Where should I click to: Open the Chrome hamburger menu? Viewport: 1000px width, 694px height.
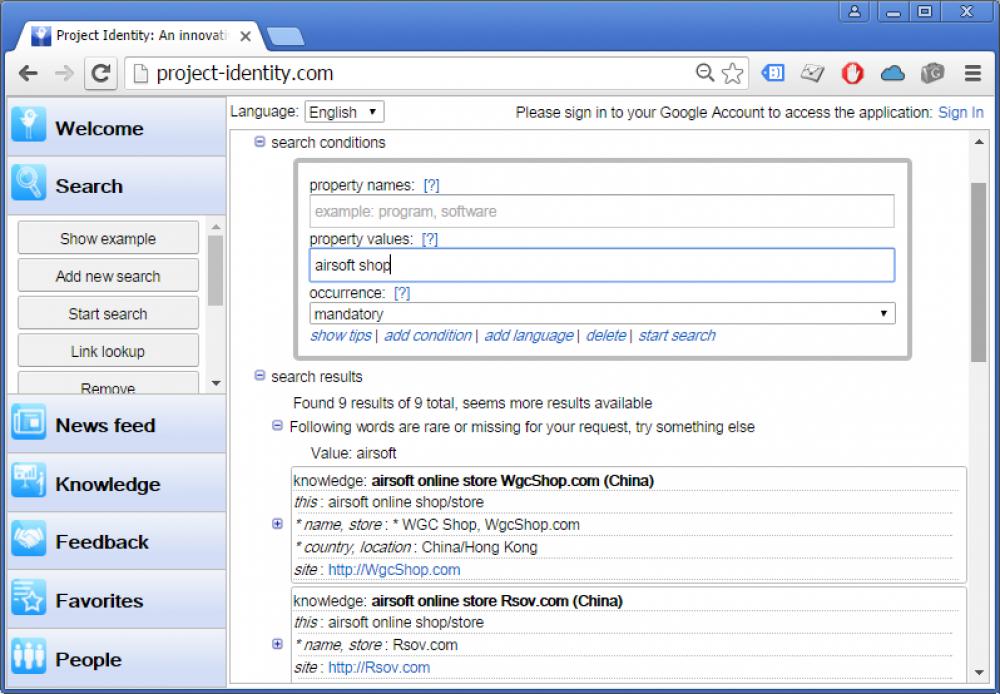971,73
